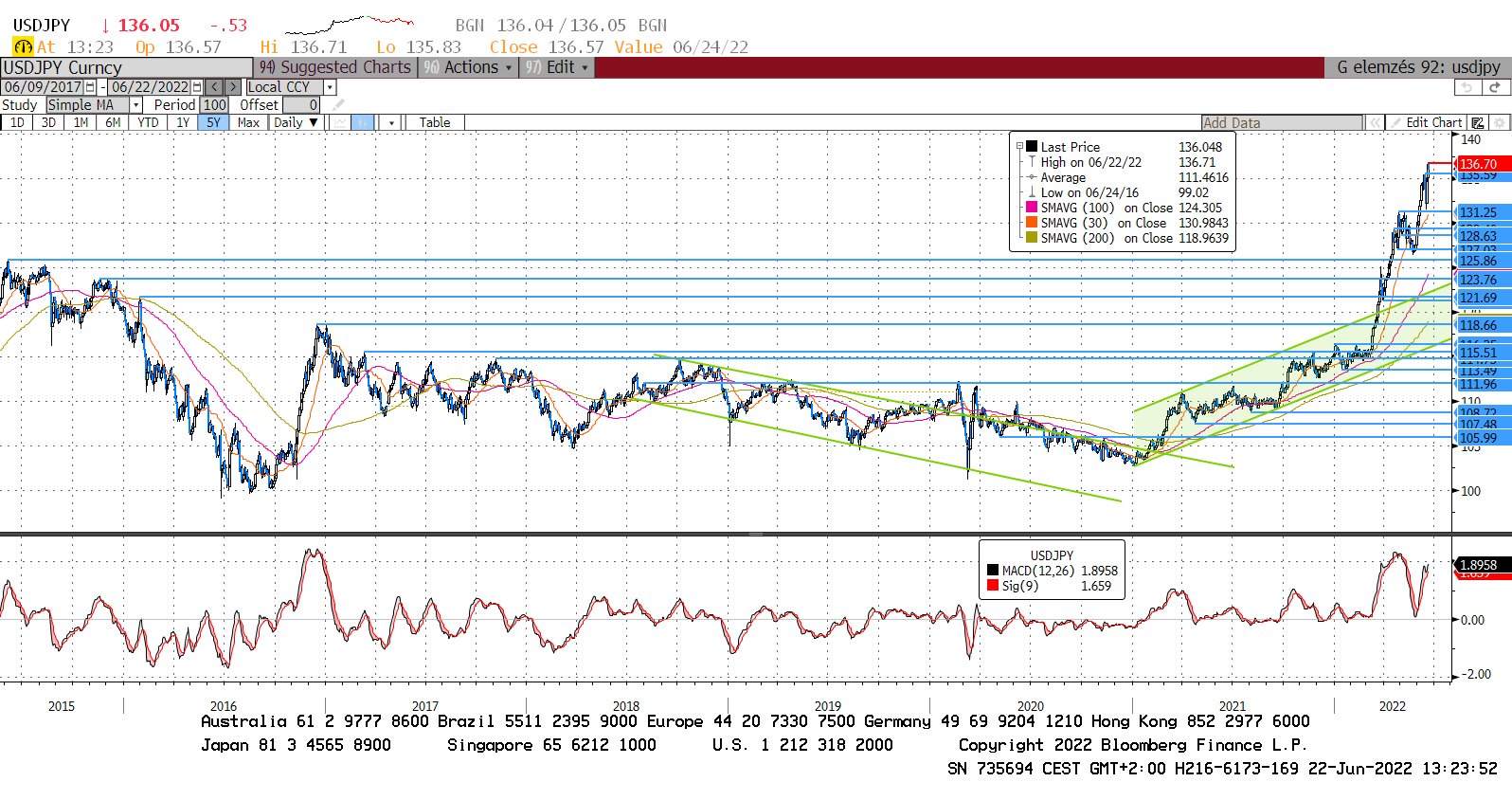1512x800 pixels.
Task: Click the Add Data input field
Action: 1282,122
